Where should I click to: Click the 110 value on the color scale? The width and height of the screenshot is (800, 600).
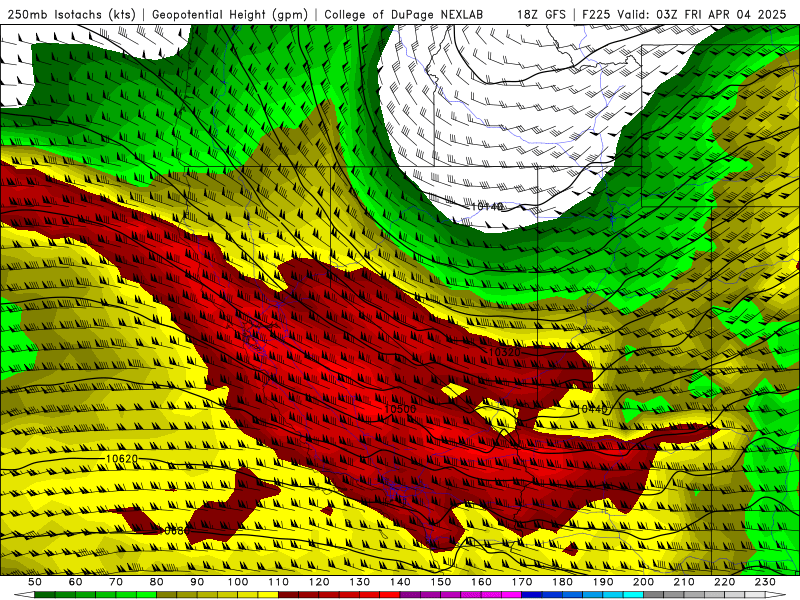pyautogui.click(x=278, y=582)
